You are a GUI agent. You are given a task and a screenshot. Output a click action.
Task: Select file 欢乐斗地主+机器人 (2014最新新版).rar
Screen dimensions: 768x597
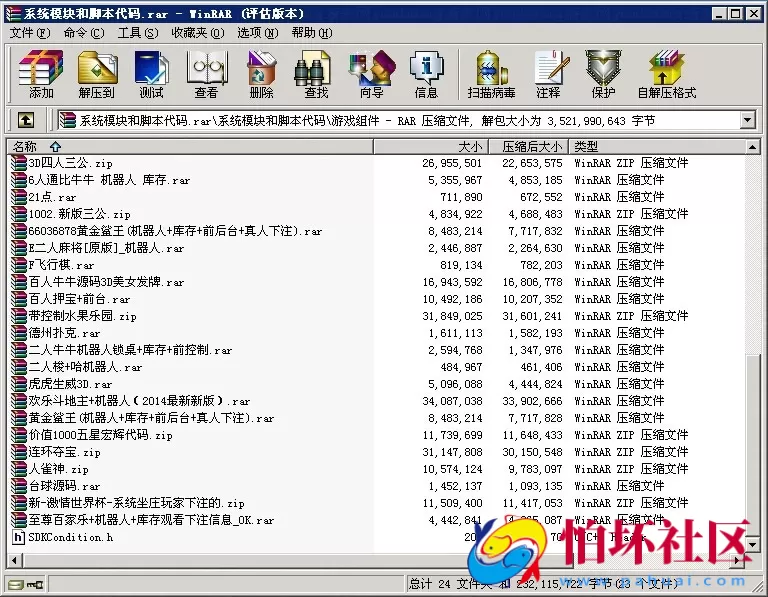click(139, 401)
